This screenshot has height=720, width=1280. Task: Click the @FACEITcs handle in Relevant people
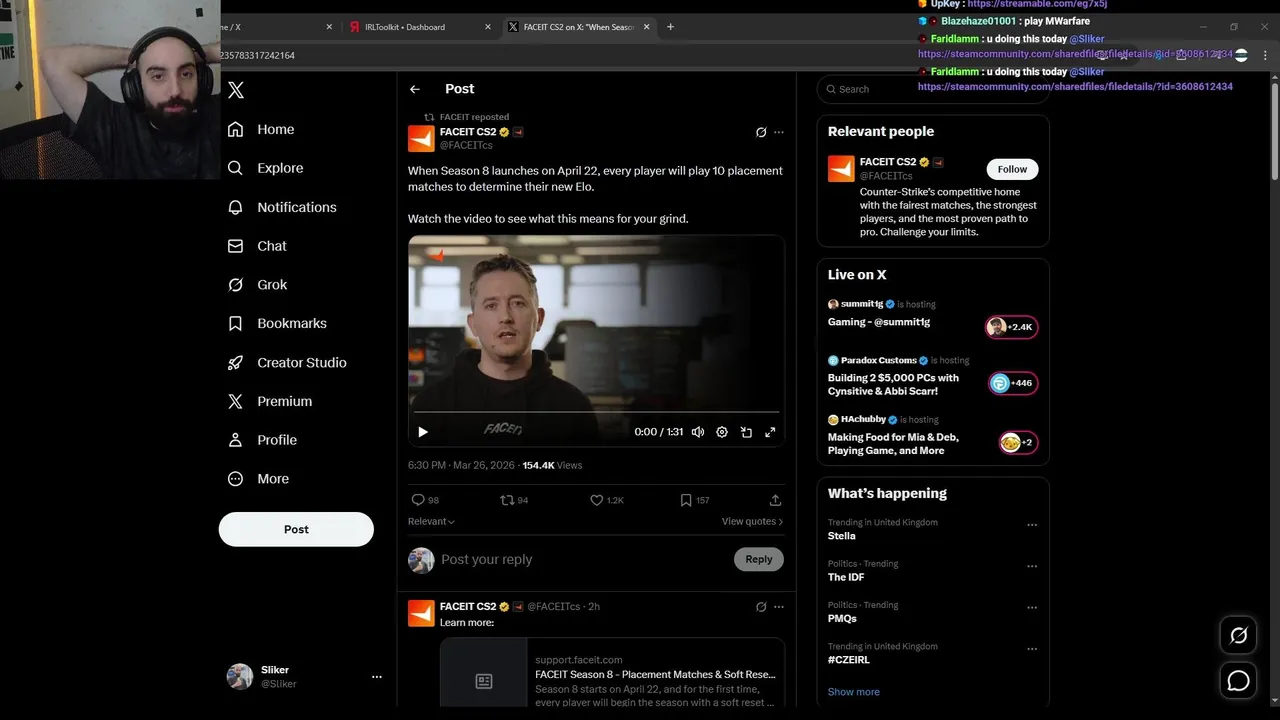point(886,176)
